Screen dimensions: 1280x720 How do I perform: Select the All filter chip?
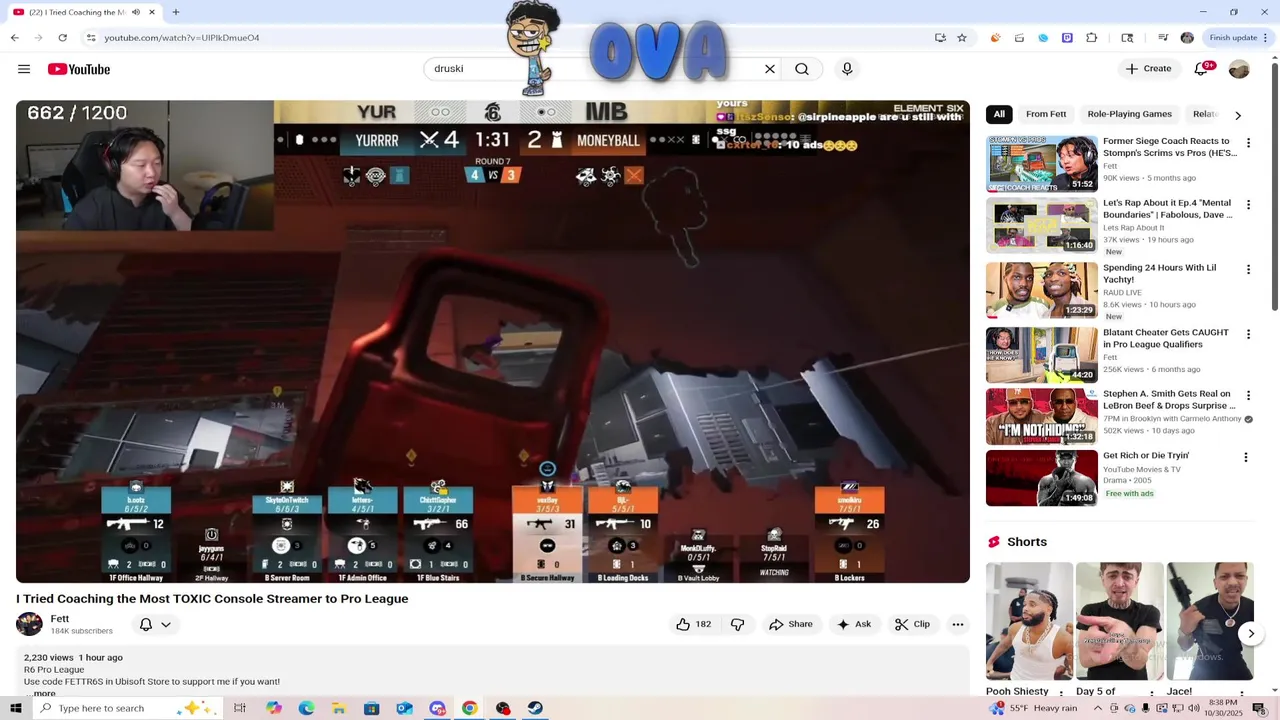click(999, 114)
